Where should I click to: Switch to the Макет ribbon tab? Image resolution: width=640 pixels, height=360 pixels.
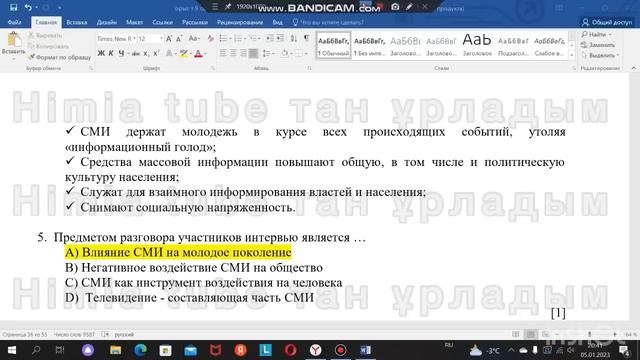click(x=134, y=22)
